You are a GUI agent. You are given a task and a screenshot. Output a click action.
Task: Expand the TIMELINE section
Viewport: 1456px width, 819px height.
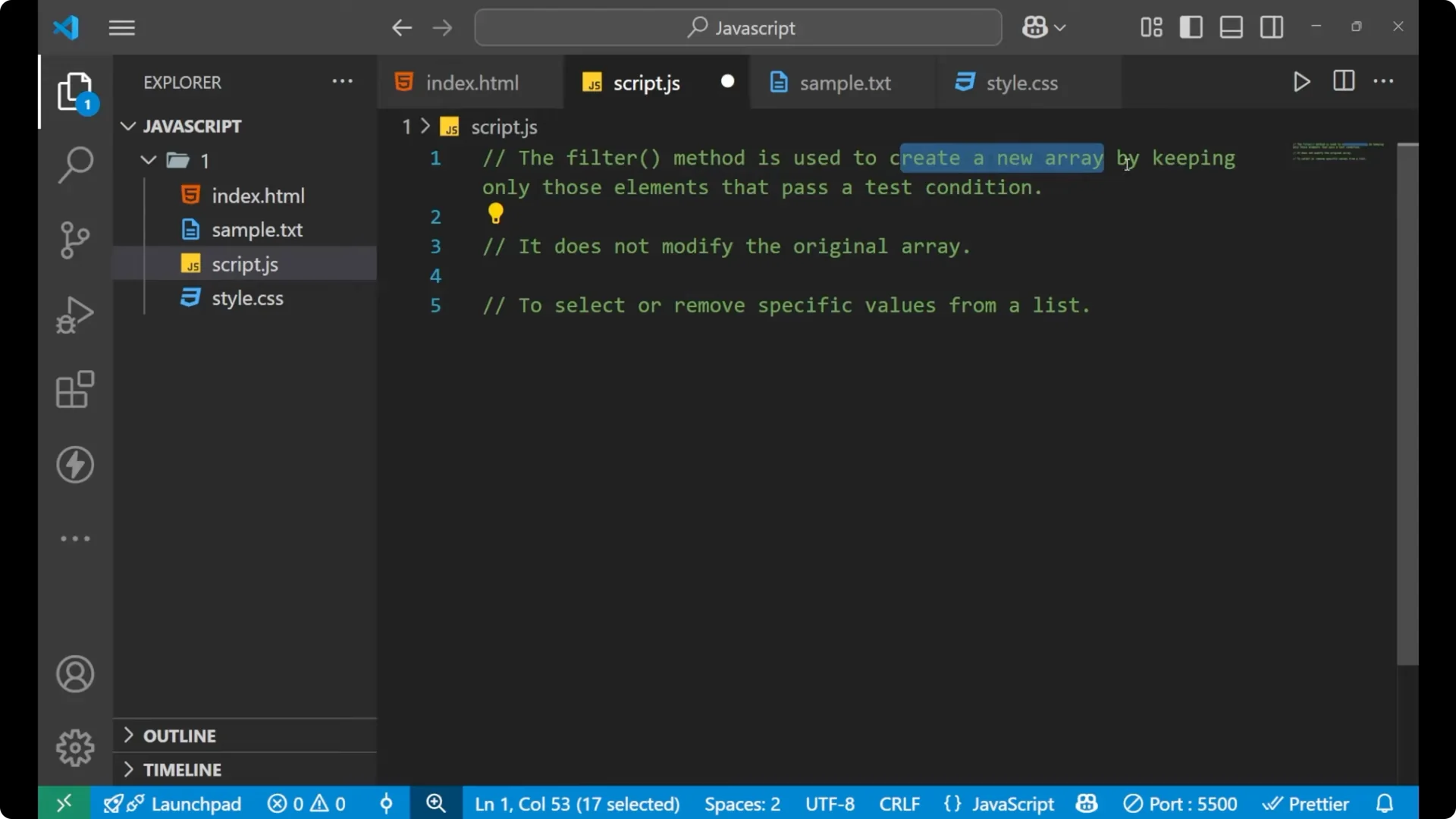click(182, 769)
